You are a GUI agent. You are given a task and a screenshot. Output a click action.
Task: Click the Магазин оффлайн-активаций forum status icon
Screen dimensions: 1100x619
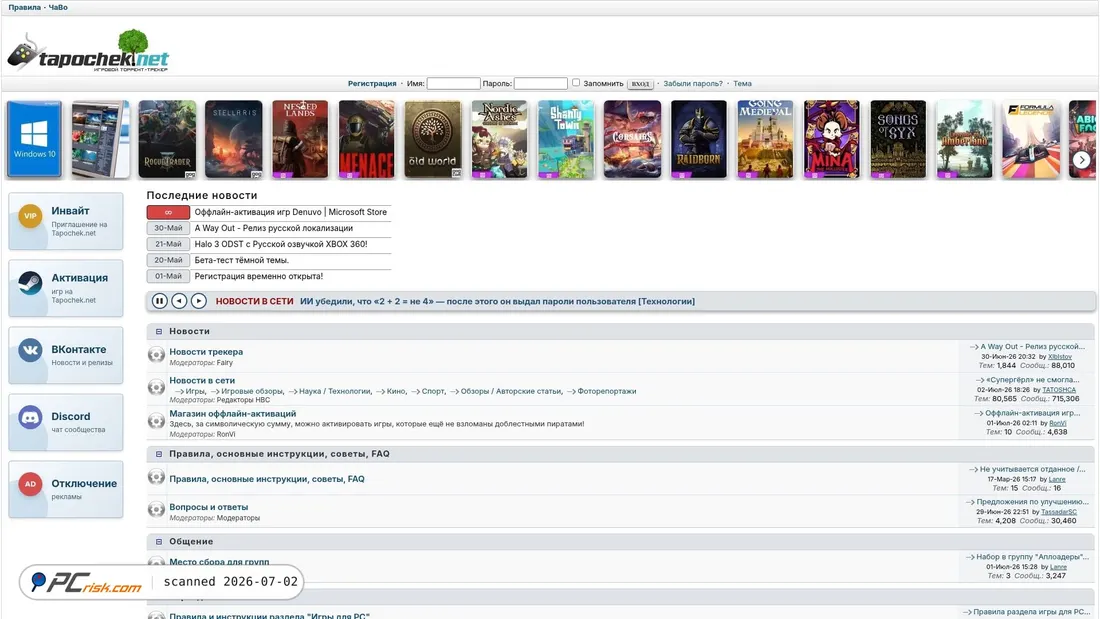(156, 421)
